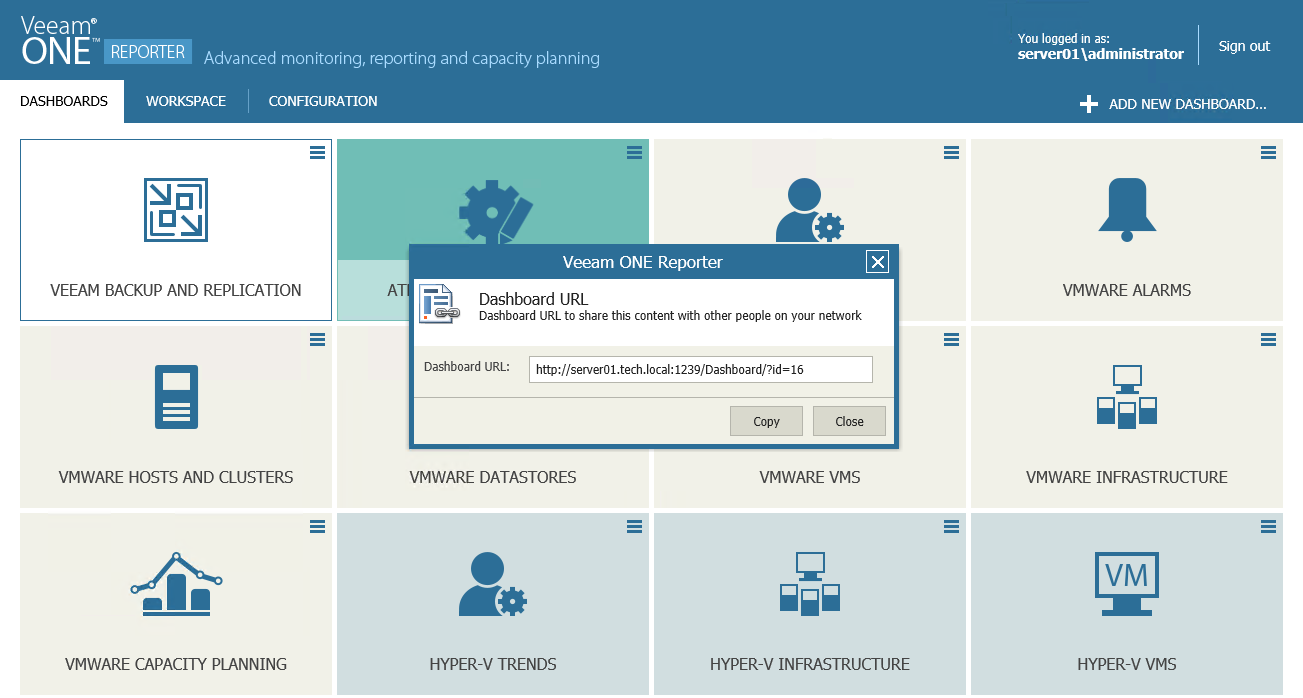This screenshot has height=698, width=1303.
Task: Click the VMware Infrastructure network icon
Action: tap(1127, 397)
